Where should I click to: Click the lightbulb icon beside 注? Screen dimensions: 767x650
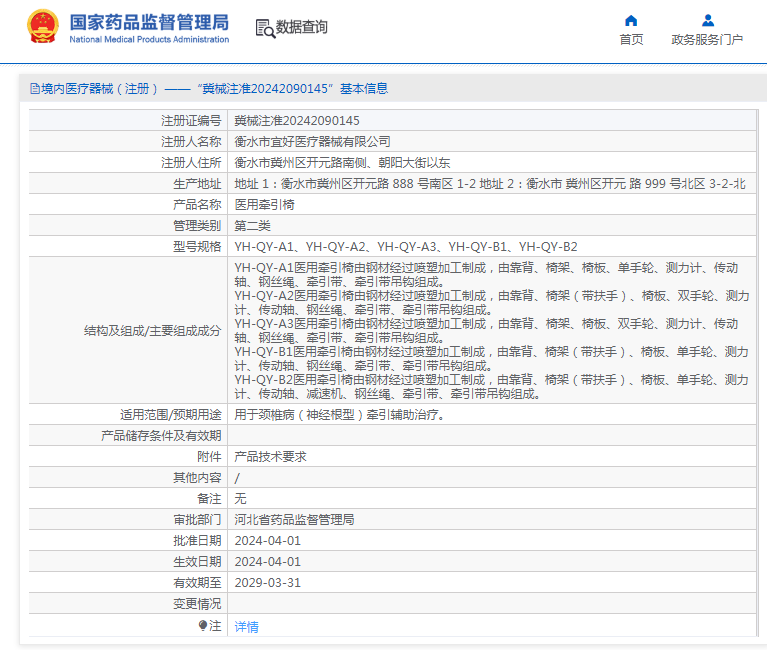[203, 626]
